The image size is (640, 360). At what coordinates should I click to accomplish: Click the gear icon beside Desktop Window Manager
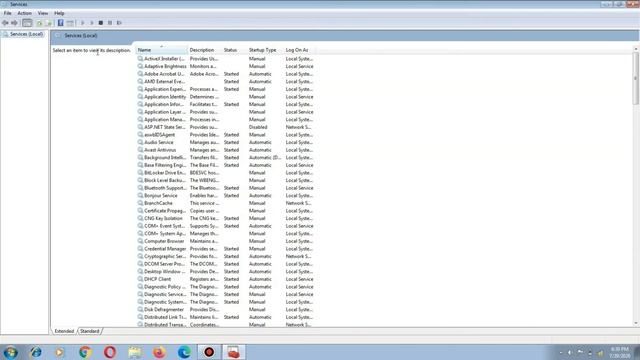click(140, 271)
